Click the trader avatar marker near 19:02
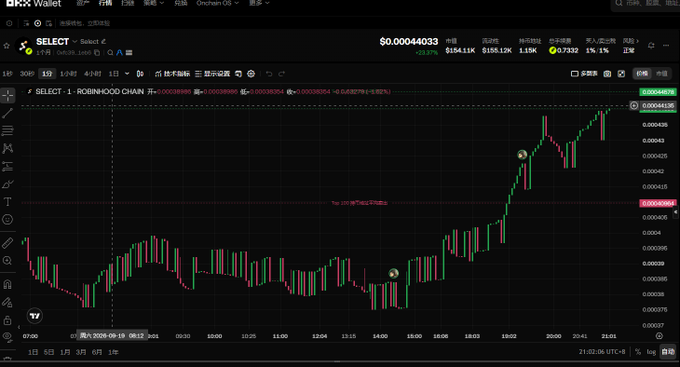 point(522,154)
